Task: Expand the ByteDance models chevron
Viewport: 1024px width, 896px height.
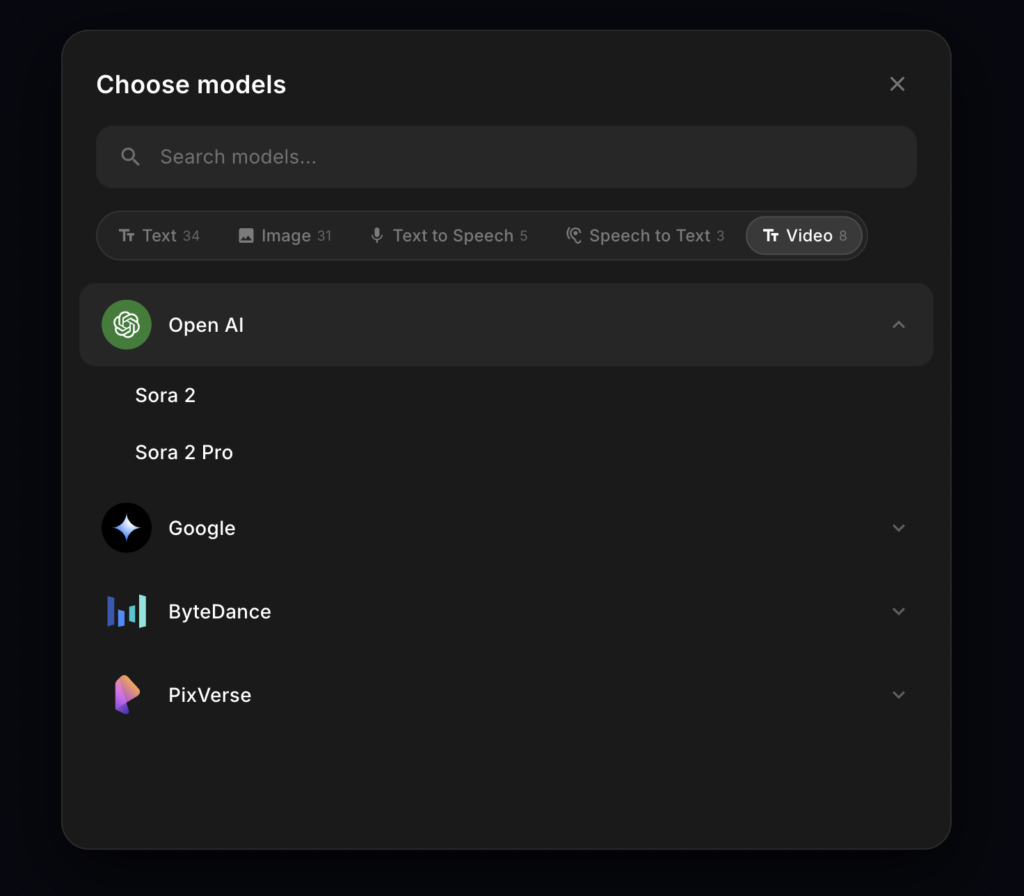Action: click(898, 611)
